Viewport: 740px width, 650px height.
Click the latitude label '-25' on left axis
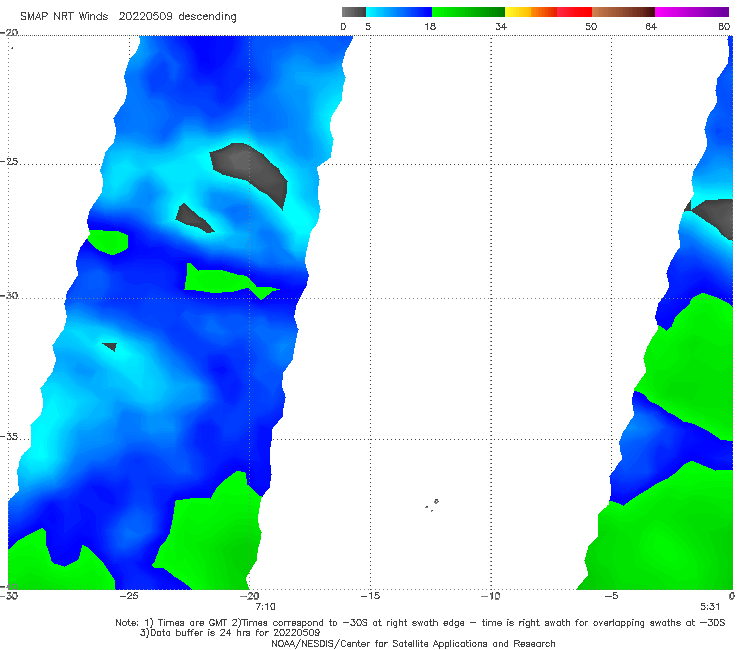9,161
